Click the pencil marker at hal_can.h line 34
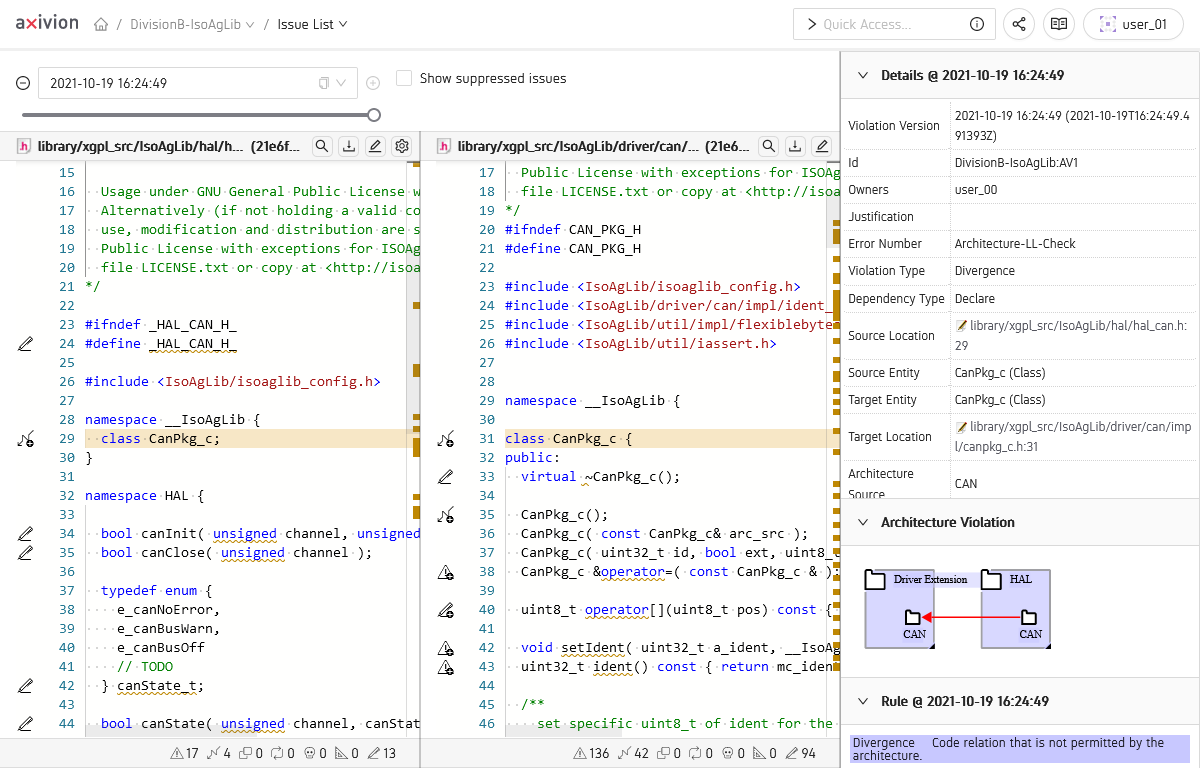Viewport: 1200px width, 768px height. 26,534
